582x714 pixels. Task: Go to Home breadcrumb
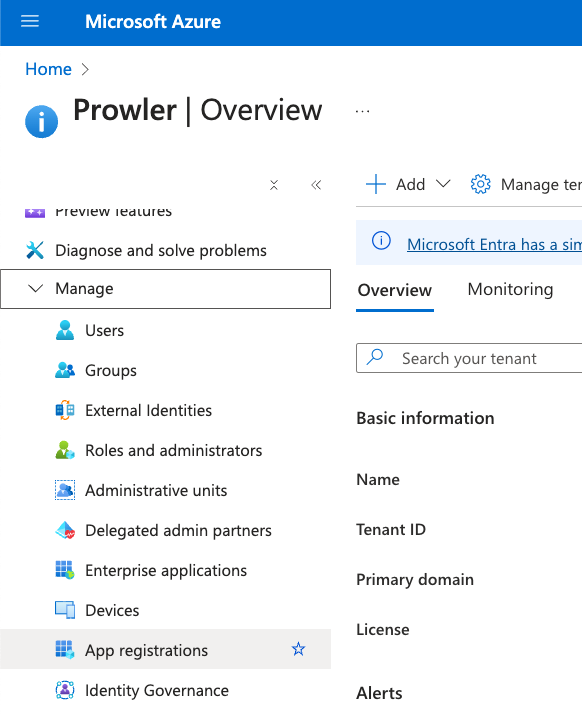point(48,69)
